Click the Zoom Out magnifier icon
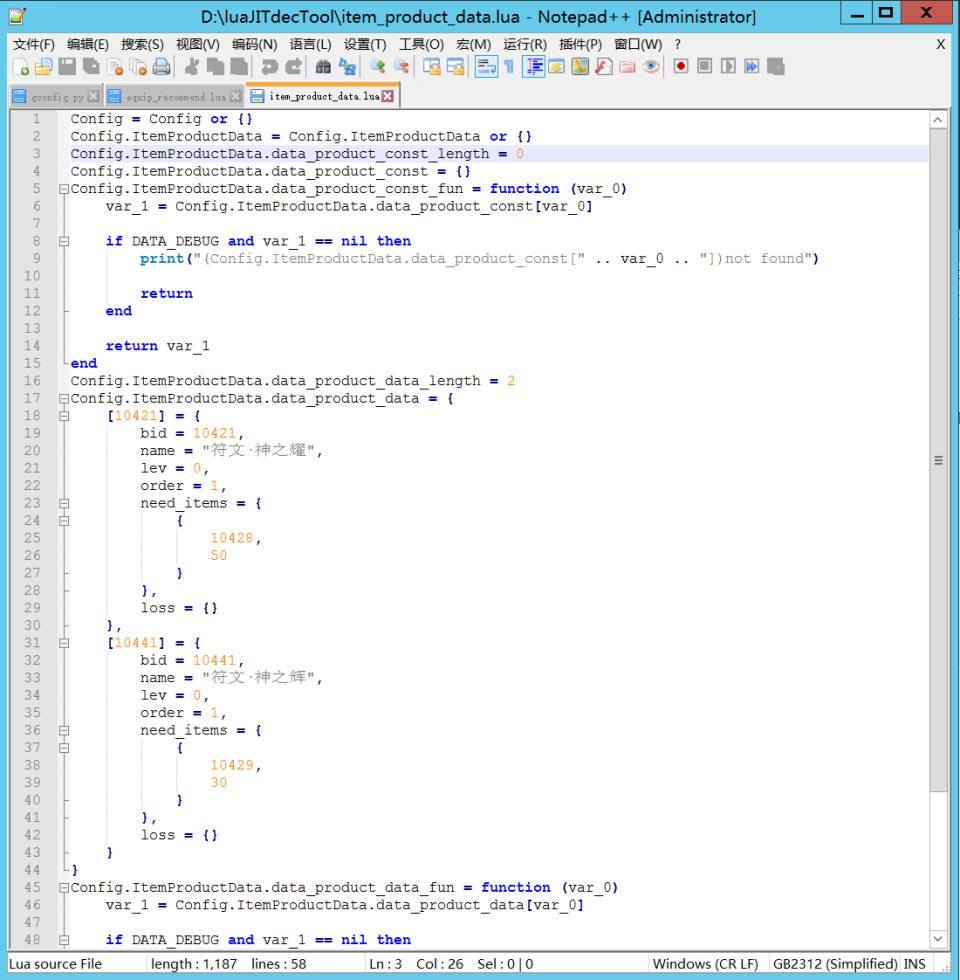960x980 pixels. click(x=401, y=67)
